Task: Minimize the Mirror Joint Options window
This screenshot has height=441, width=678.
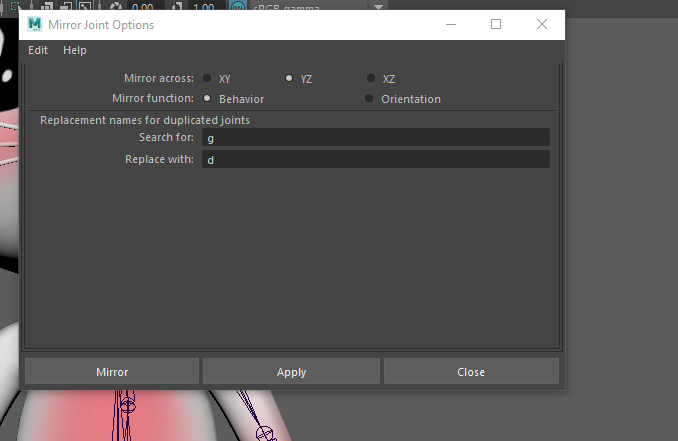Action: click(451, 24)
